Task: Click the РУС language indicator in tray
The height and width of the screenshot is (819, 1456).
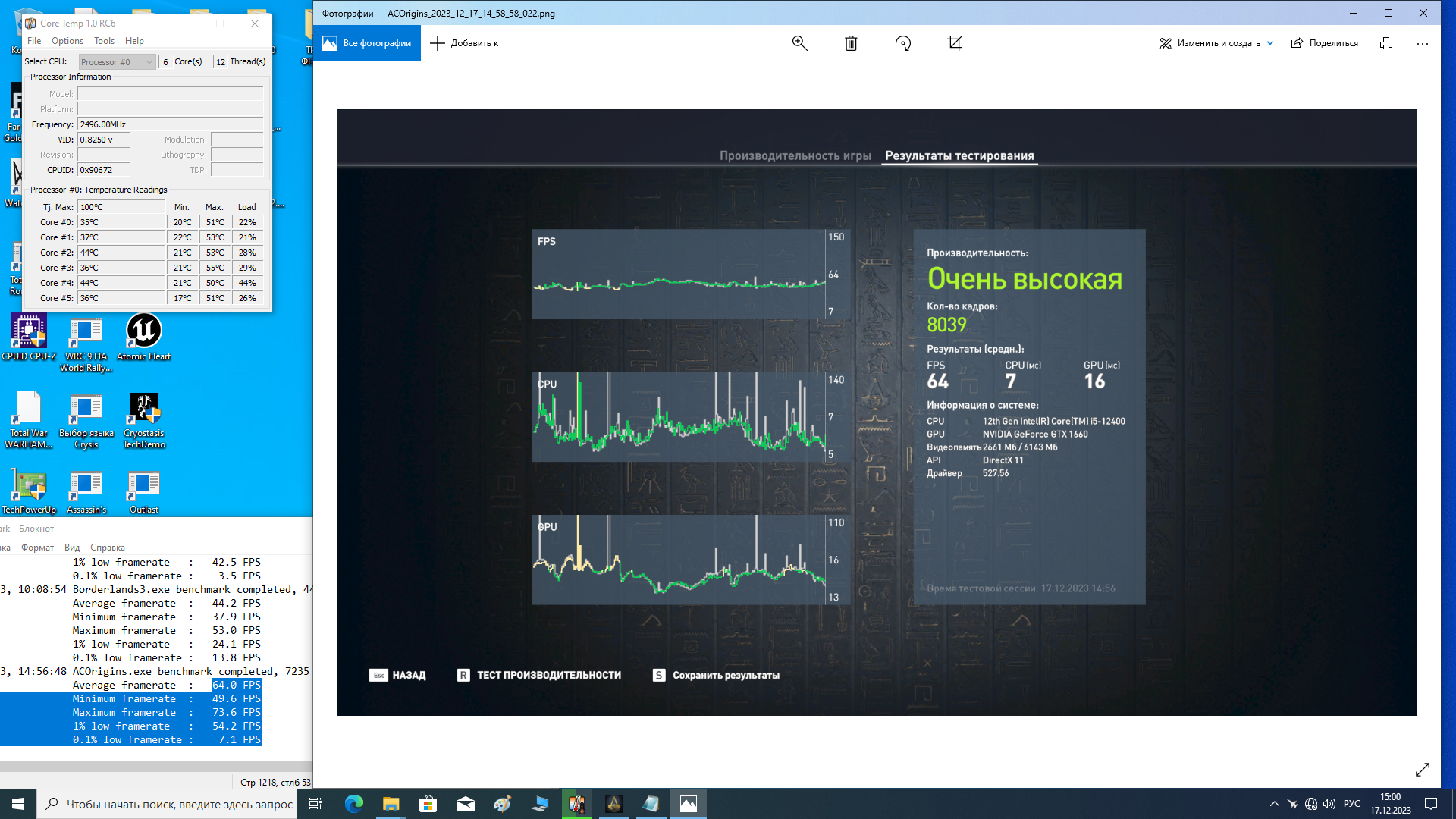Action: [x=1352, y=804]
